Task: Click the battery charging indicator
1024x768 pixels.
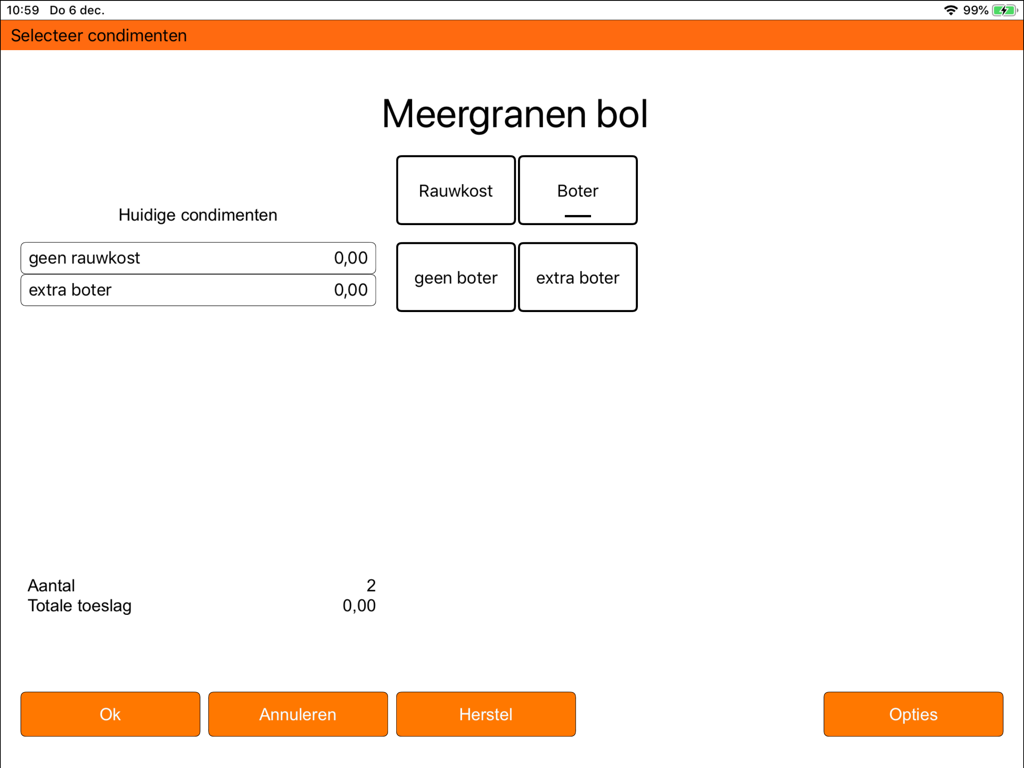Action: click(x=1005, y=10)
